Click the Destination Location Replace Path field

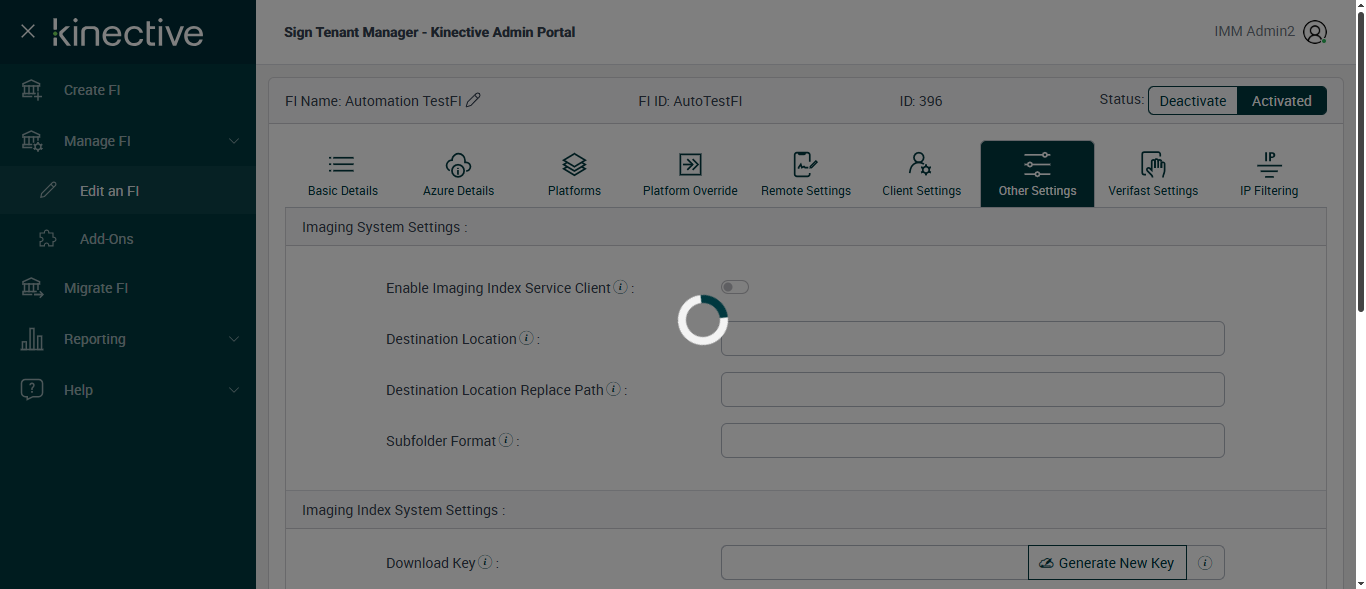[972, 390]
